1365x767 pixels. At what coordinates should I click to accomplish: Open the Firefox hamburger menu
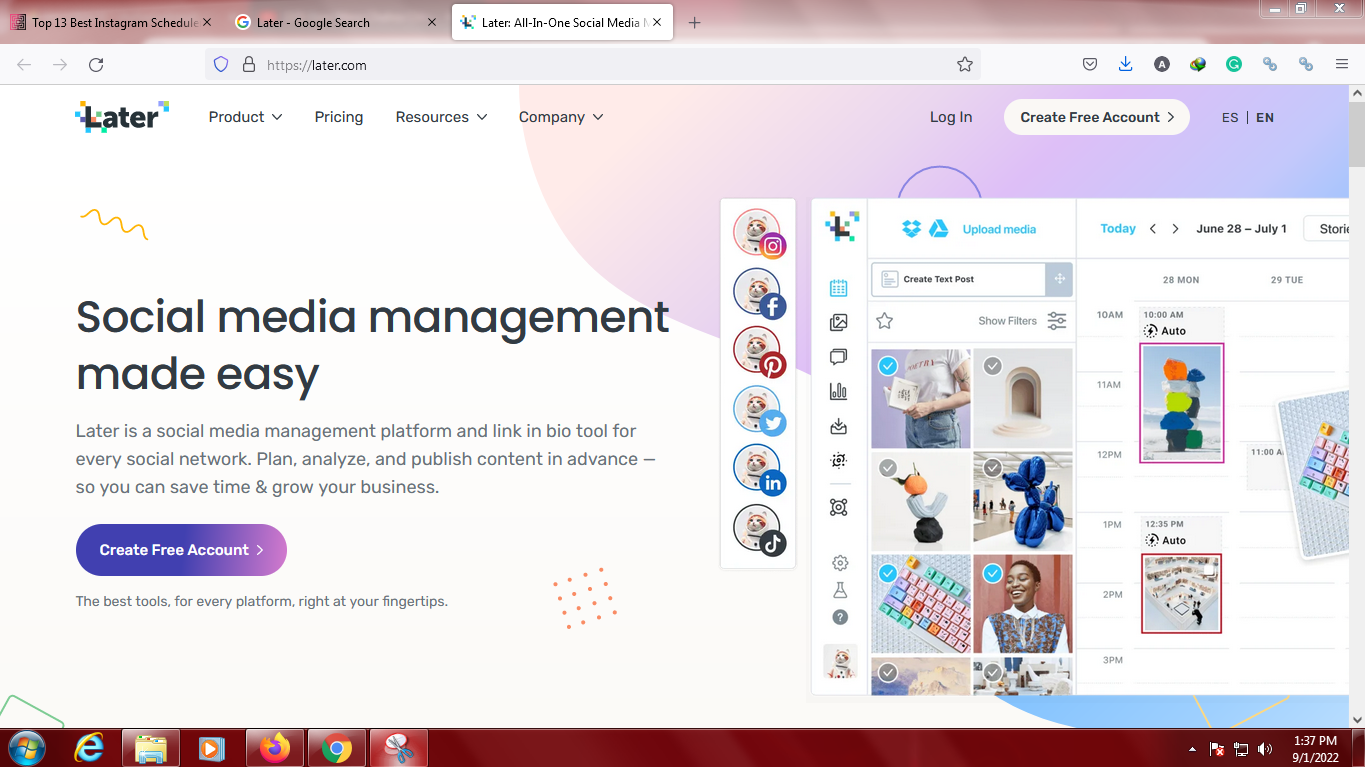click(x=1342, y=64)
